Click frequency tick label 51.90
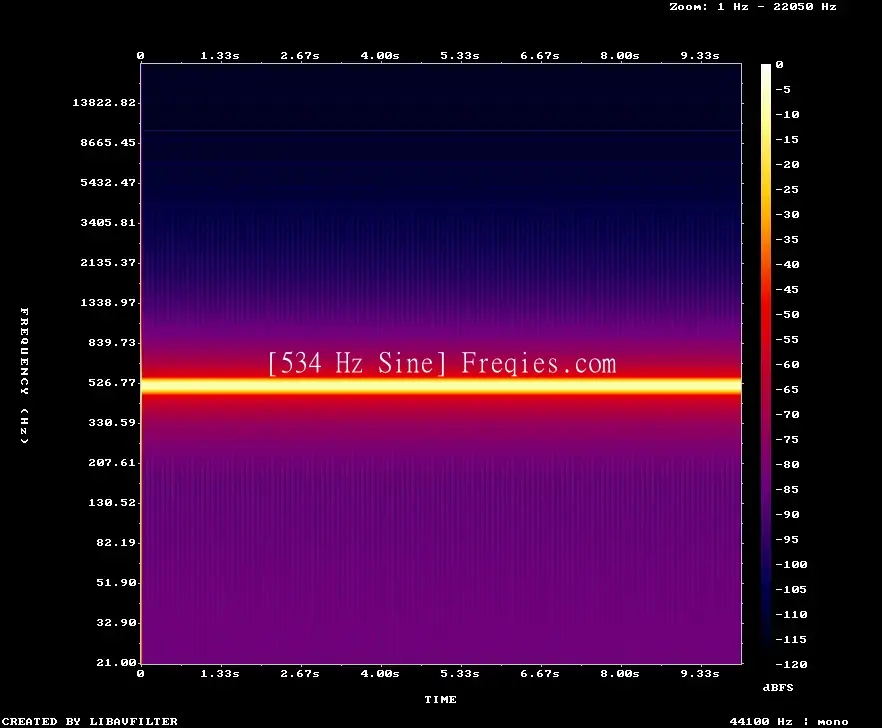882x728 pixels. coord(116,582)
